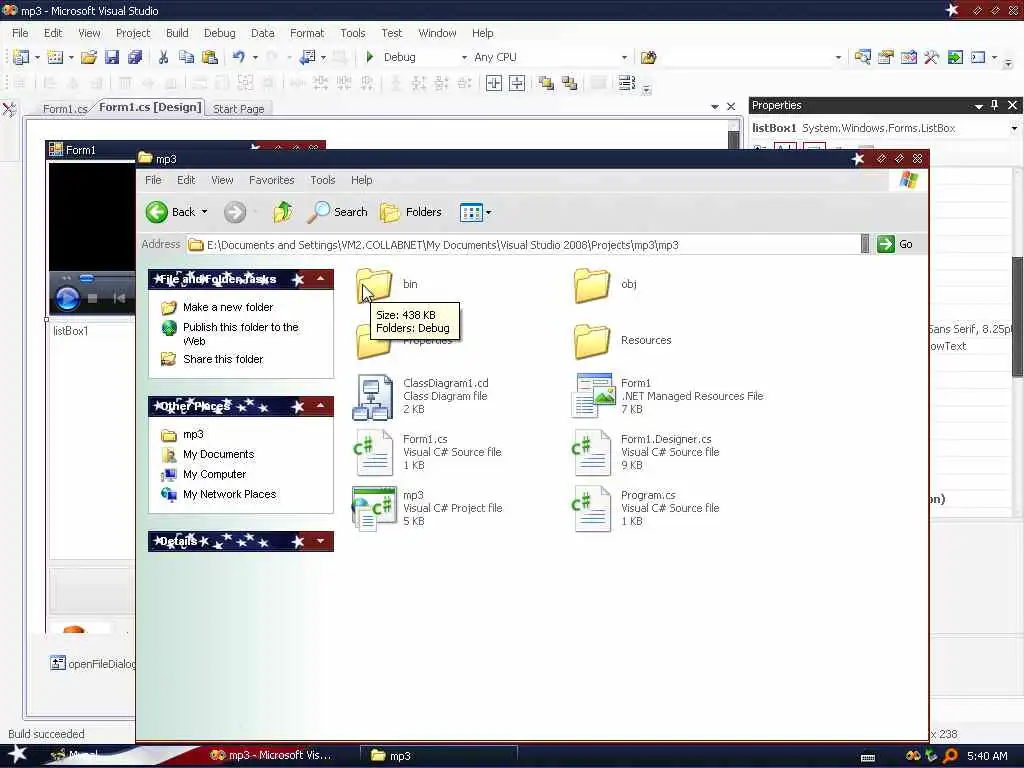This screenshot has height=768, width=1024.
Task: Click the Cut scissors icon in Visual Studio
Action: [x=163, y=57]
